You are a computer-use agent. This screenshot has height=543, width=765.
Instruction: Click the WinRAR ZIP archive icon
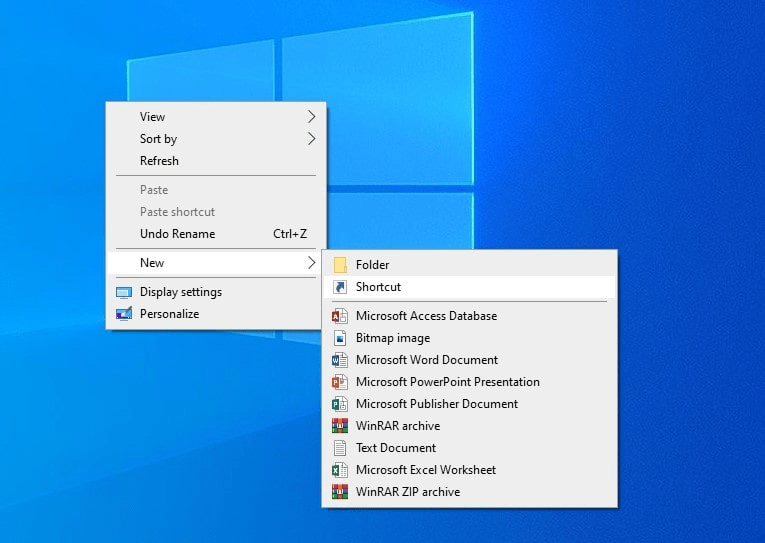pos(340,492)
